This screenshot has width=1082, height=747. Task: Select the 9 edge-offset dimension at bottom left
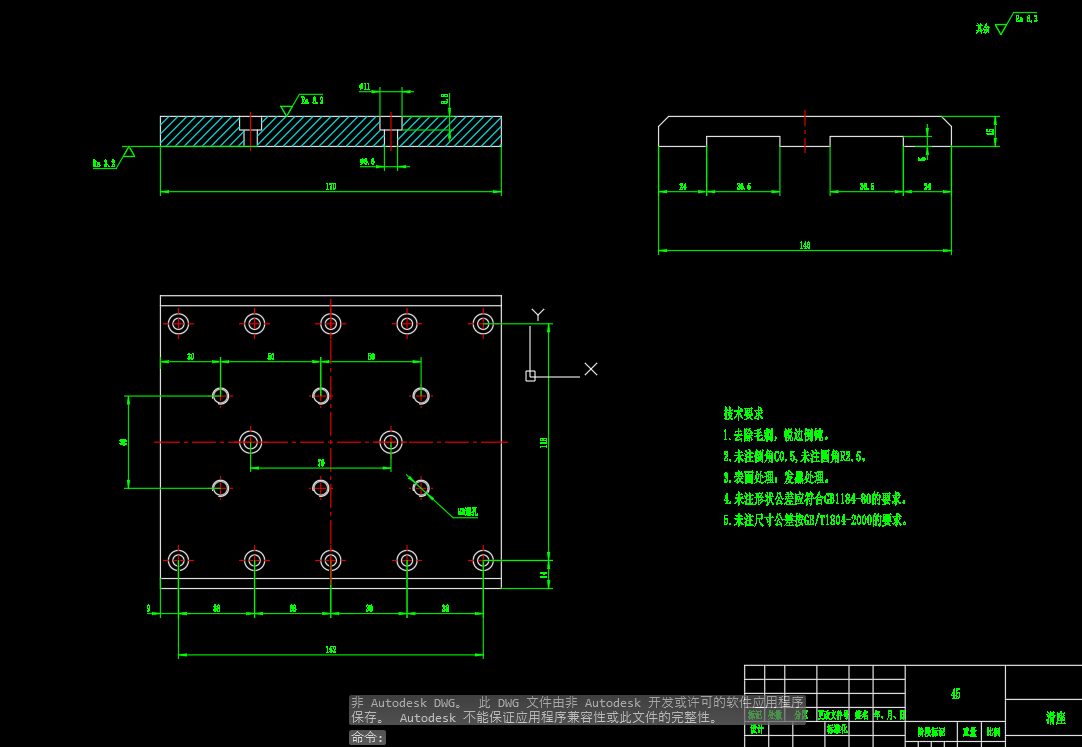click(148, 608)
